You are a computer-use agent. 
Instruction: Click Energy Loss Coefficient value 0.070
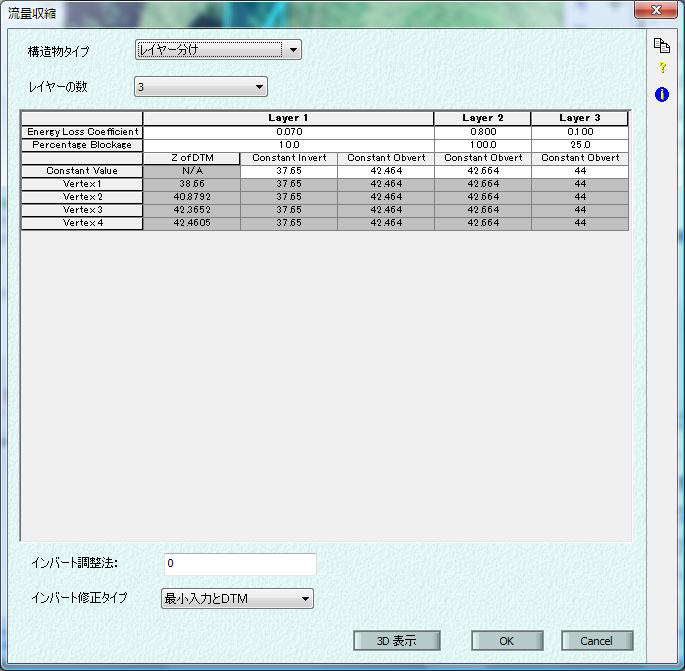tap(288, 132)
